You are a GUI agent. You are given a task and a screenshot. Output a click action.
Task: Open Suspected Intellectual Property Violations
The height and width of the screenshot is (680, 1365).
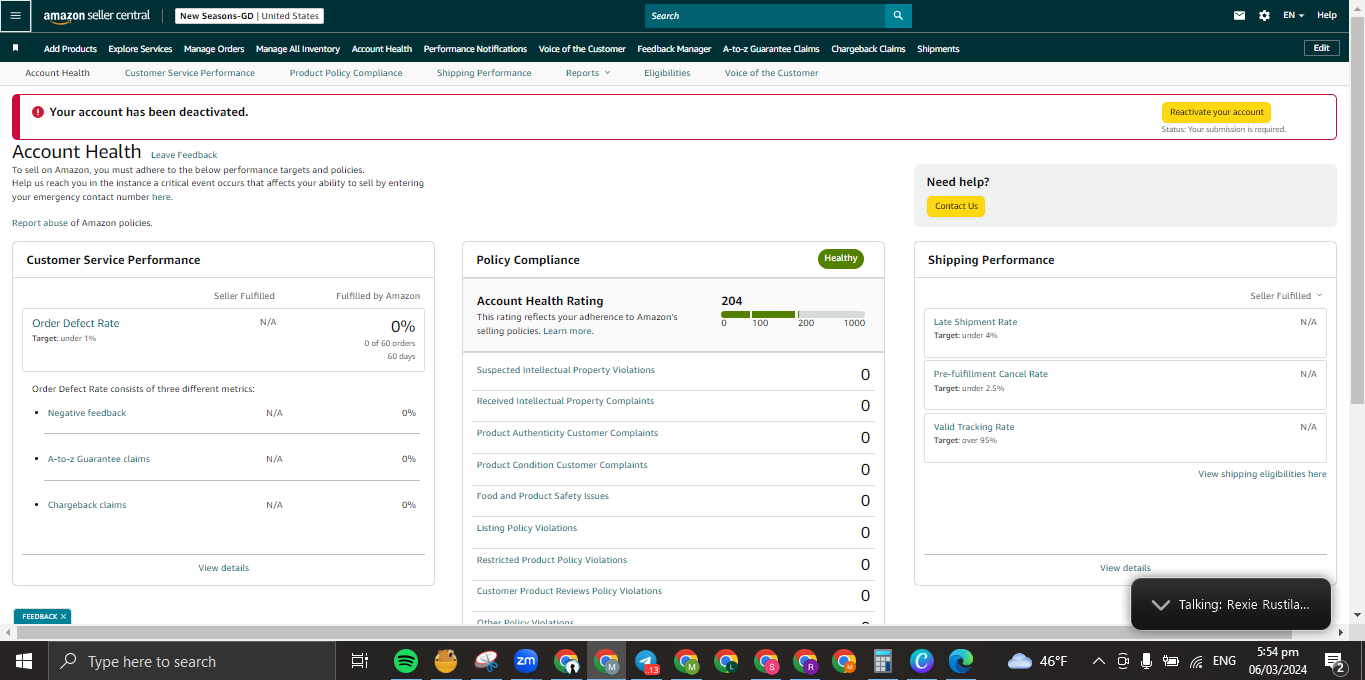pyautogui.click(x=566, y=370)
